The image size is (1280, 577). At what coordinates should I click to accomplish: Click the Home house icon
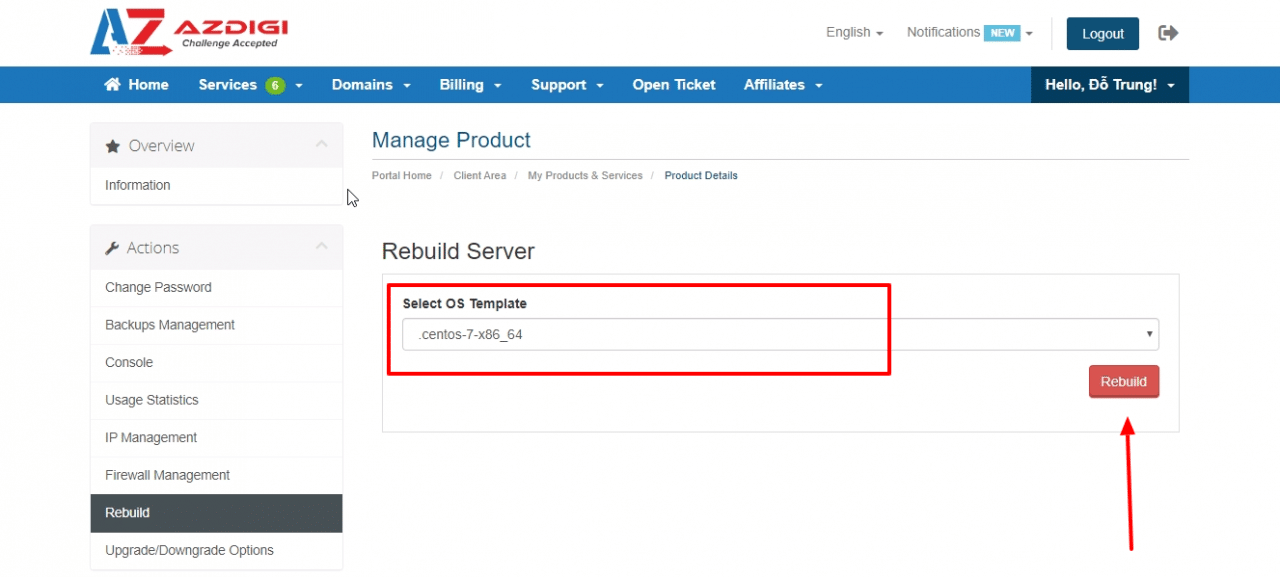tap(113, 85)
